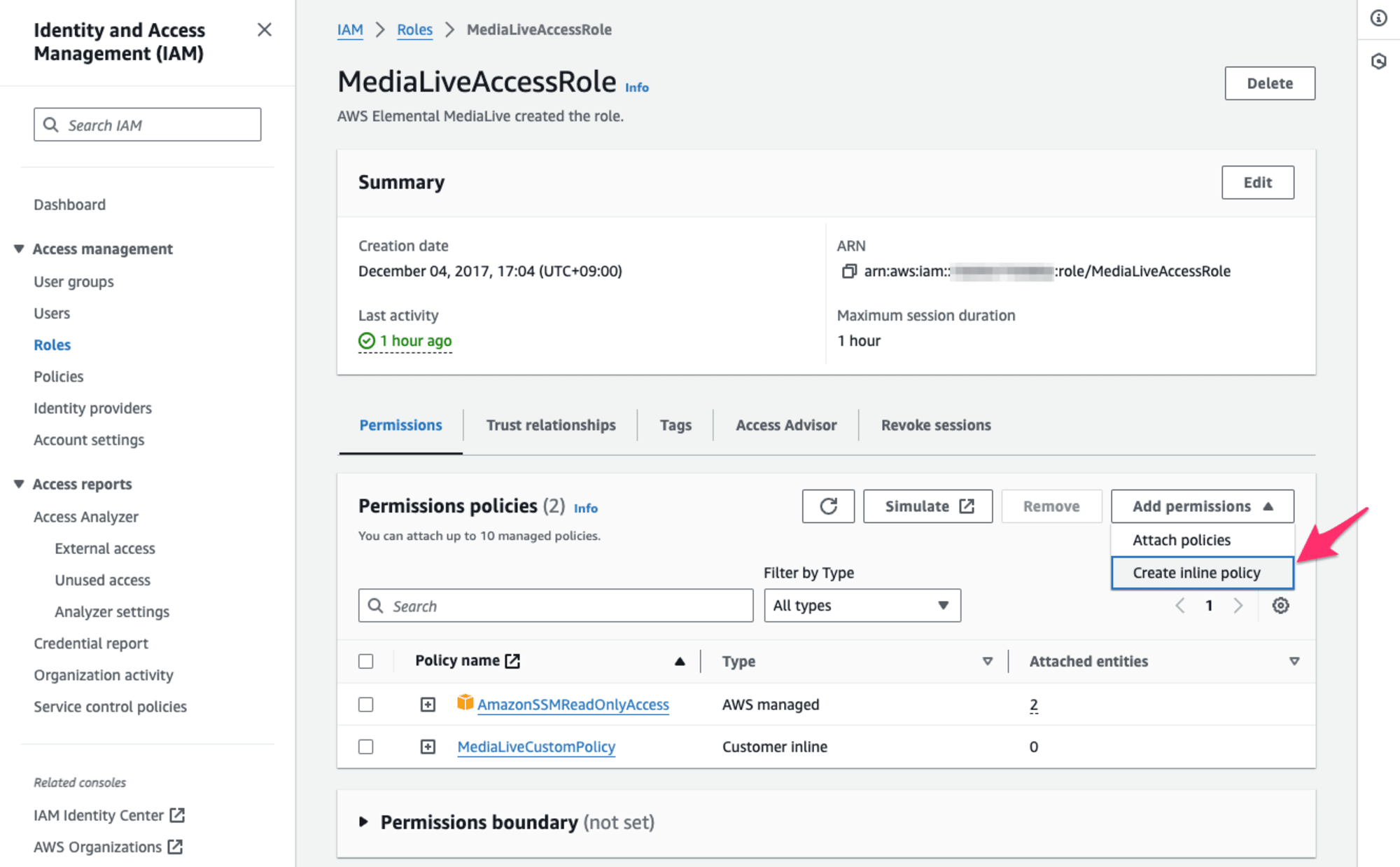Check the AmazonSSMReadOnlyAccess row checkbox

pos(365,705)
